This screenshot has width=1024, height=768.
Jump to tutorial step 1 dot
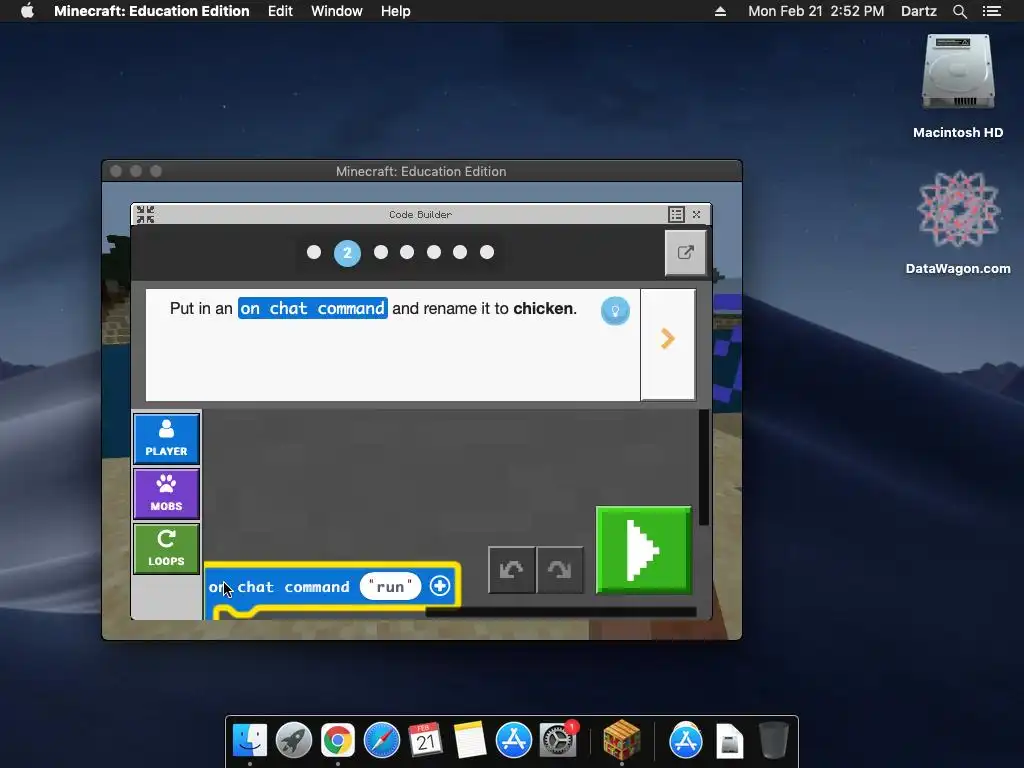click(x=314, y=252)
